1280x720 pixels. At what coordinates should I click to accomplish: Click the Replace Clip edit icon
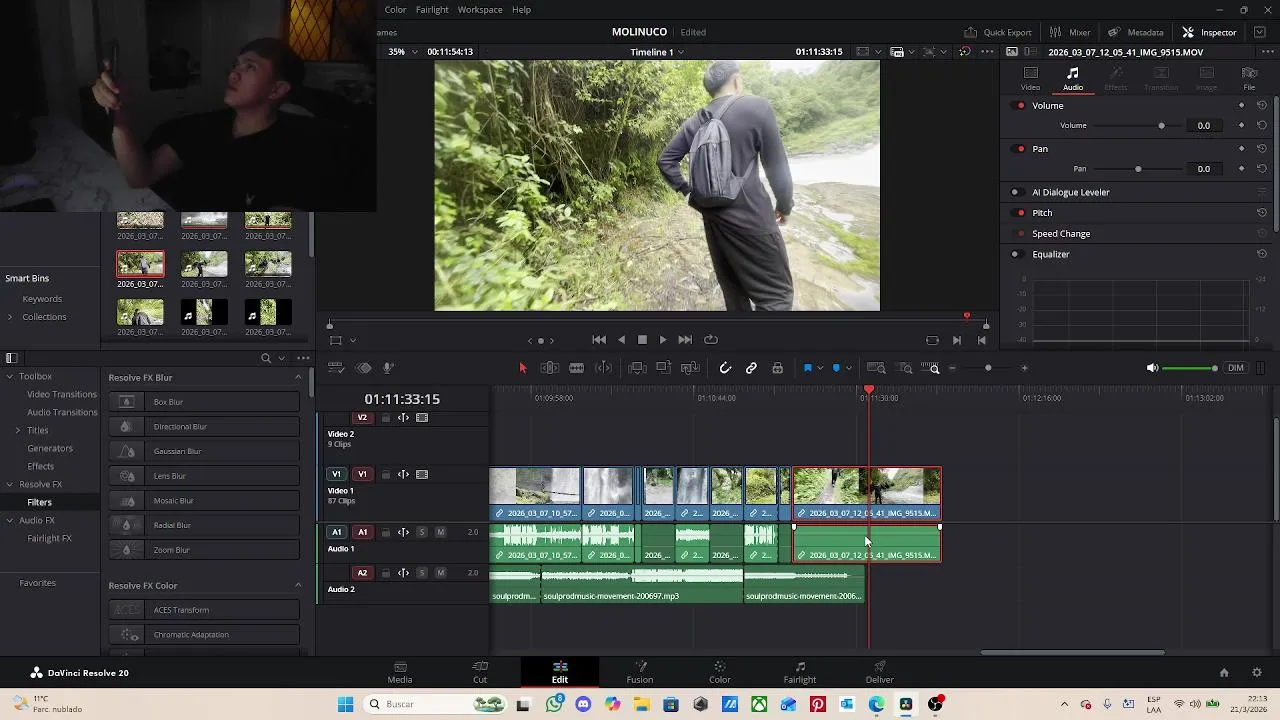[689, 368]
